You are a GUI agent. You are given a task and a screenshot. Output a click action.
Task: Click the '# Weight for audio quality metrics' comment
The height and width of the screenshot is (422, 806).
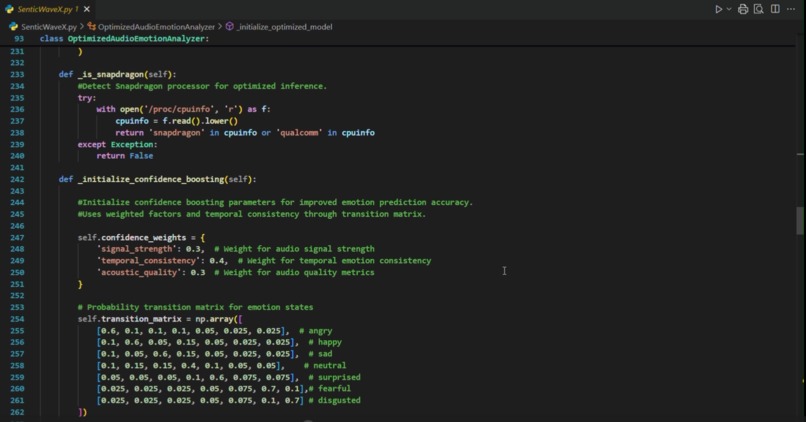(294, 272)
